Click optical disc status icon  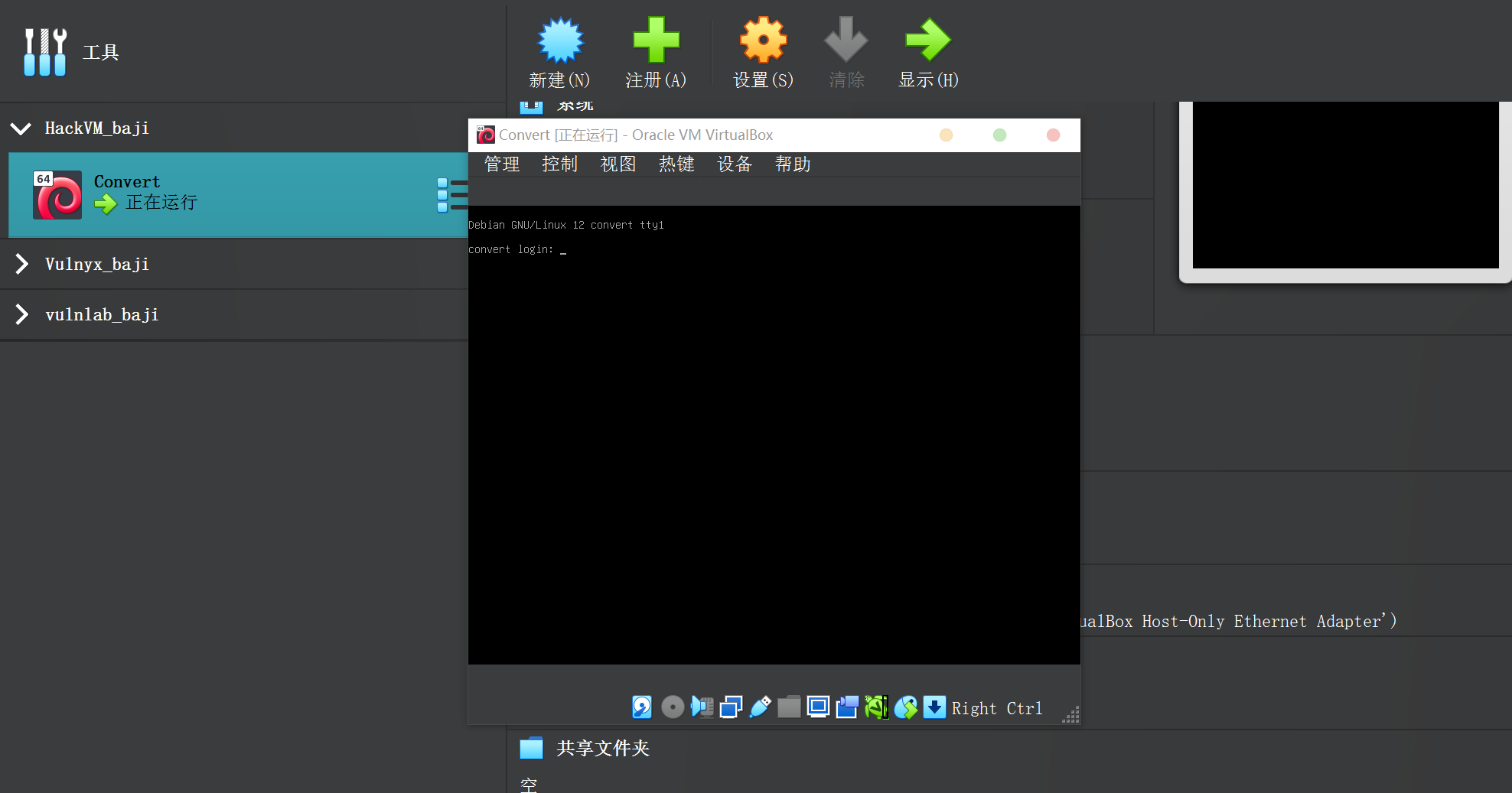673,707
